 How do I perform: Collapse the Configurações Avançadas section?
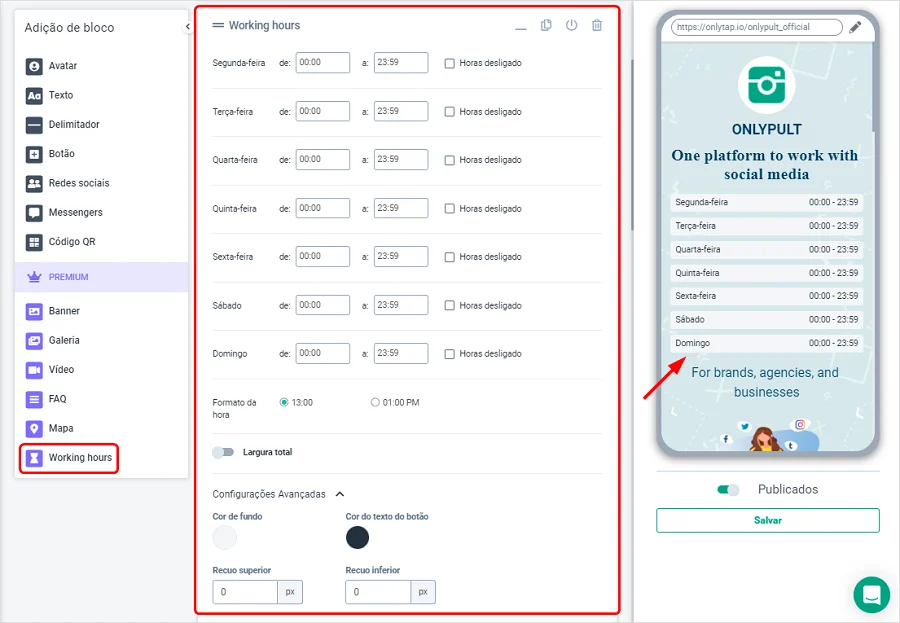(x=339, y=494)
